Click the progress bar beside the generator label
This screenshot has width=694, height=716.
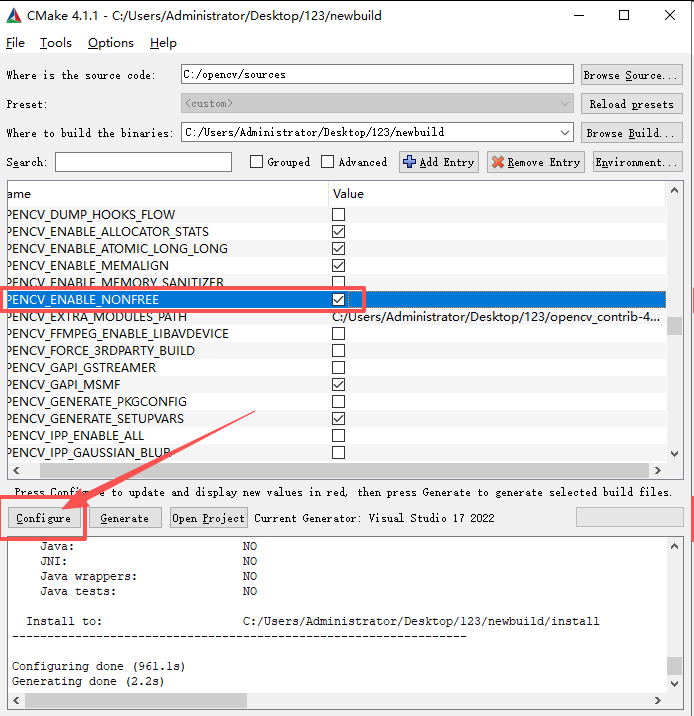point(630,517)
